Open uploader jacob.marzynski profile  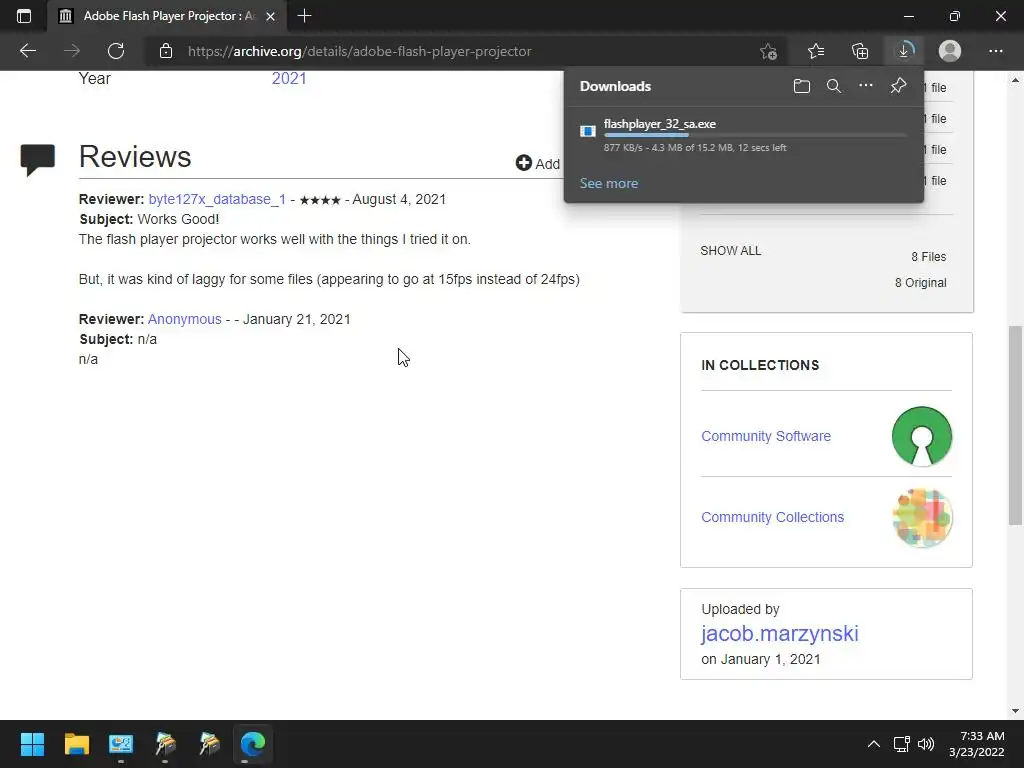(780, 633)
